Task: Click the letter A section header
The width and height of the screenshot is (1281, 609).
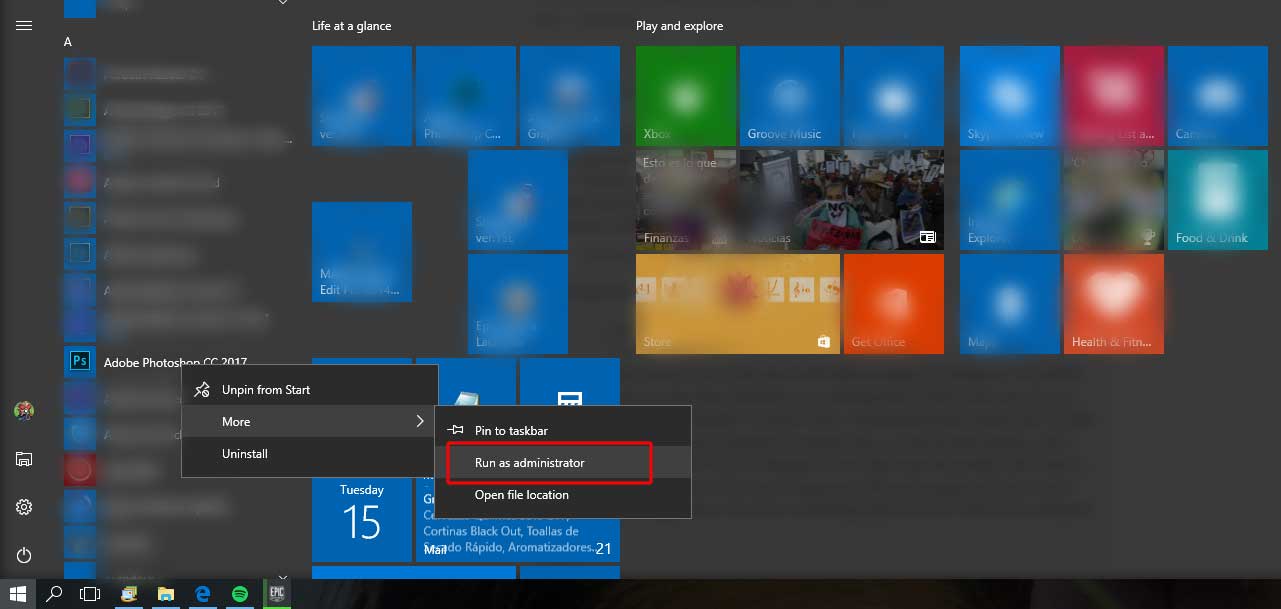Action: 68,42
